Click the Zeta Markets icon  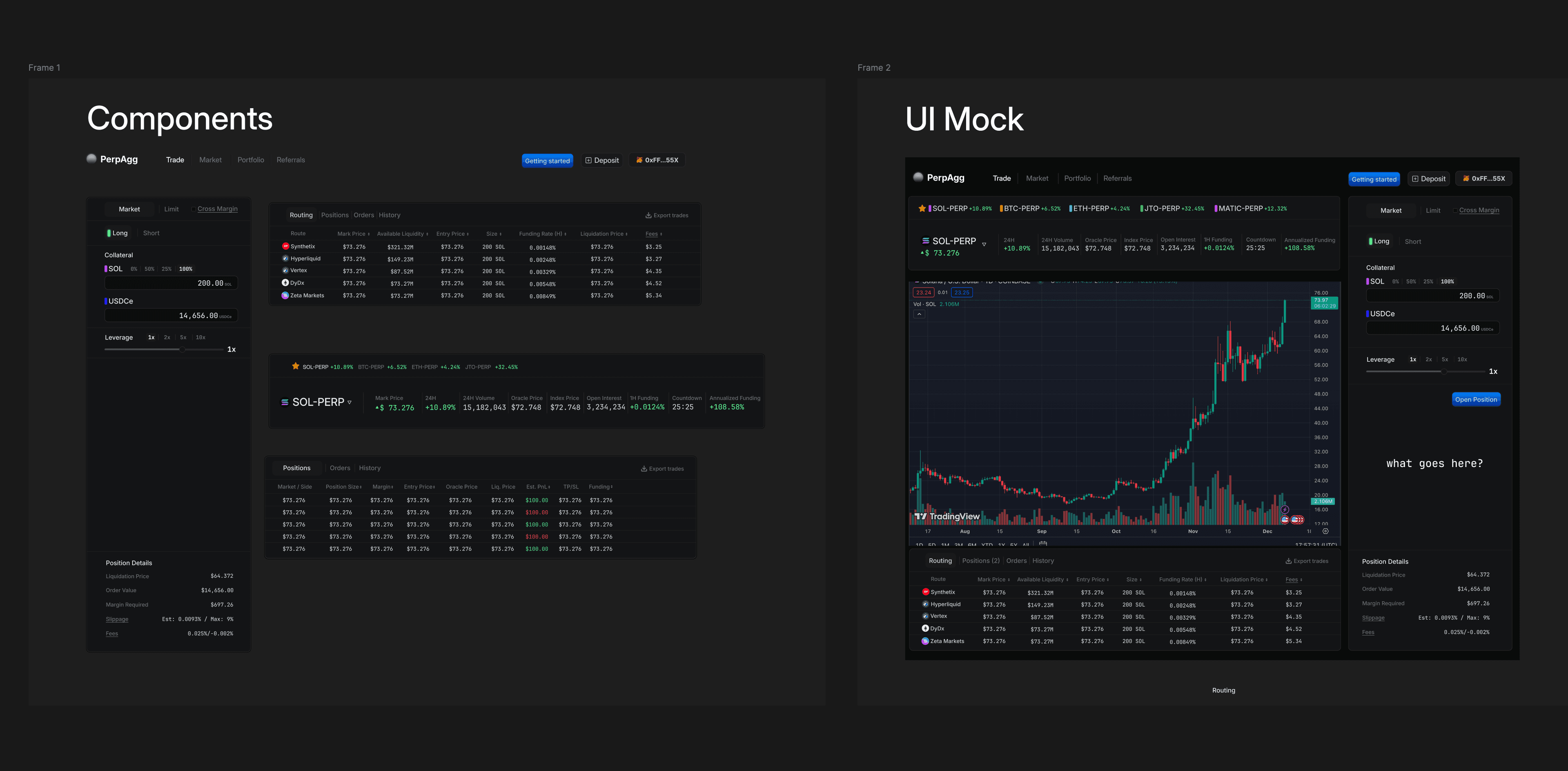click(x=285, y=295)
